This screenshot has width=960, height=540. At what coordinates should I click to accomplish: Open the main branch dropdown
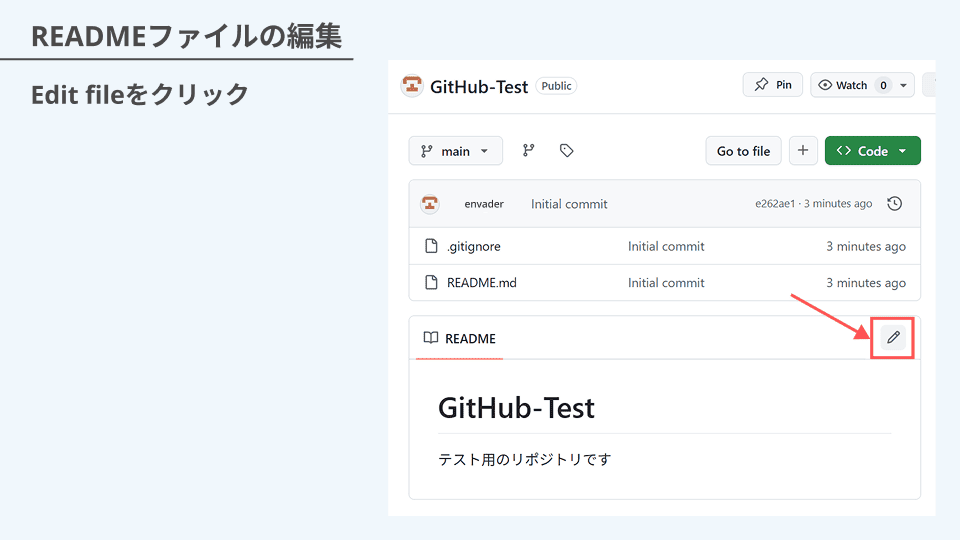click(456, 151)
